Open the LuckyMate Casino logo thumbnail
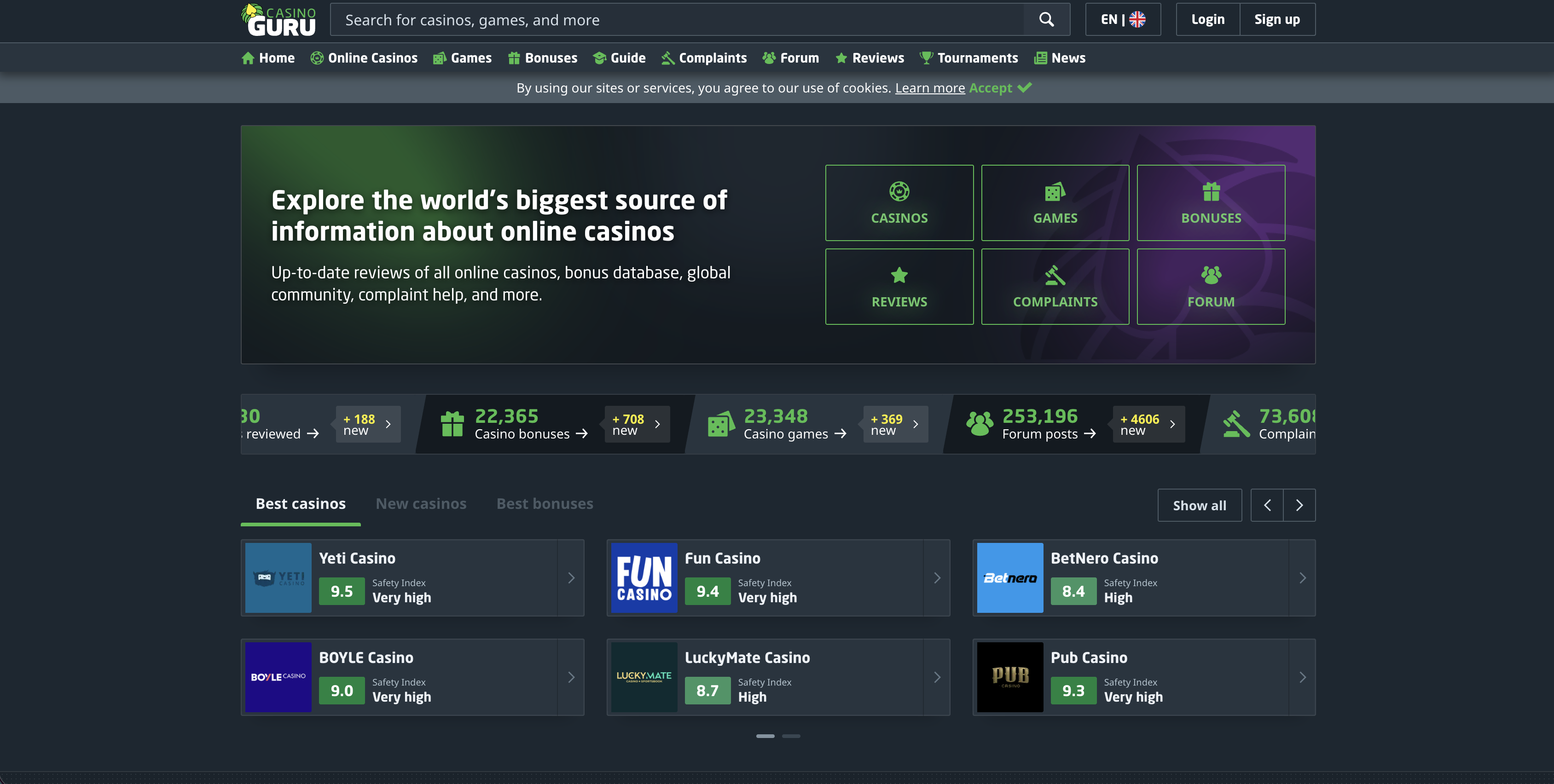Screen dimensions: 1554x784 pyautogui.click(x=644, y=677)
